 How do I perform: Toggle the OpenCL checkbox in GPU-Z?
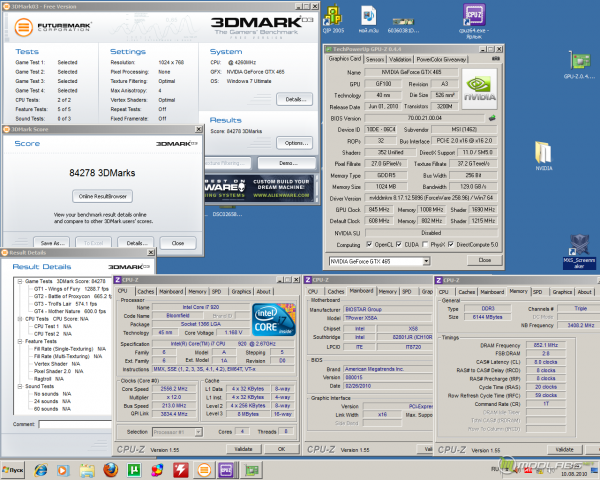tap(369, 244)
